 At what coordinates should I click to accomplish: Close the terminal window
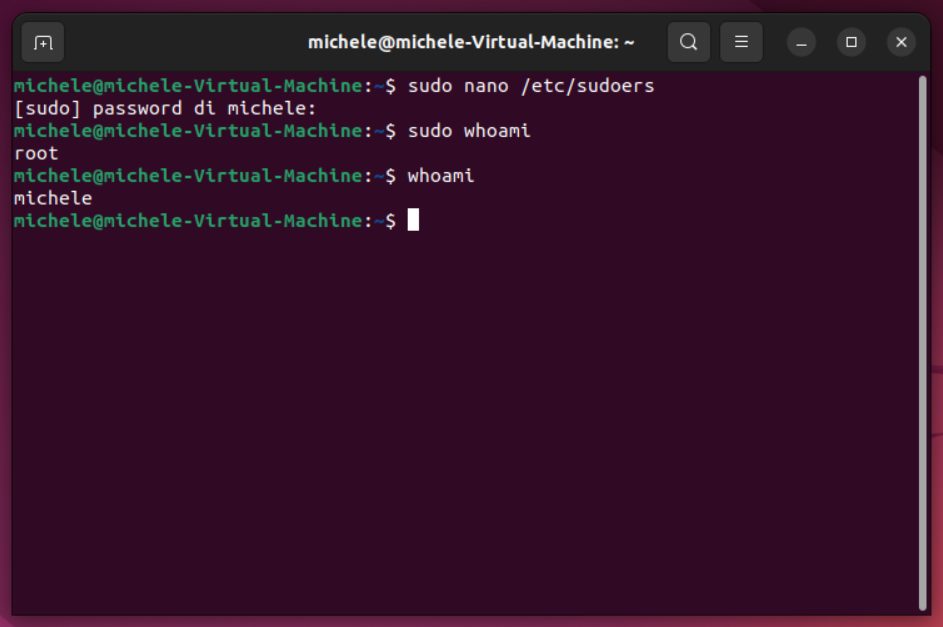click(x=901, y=43)
